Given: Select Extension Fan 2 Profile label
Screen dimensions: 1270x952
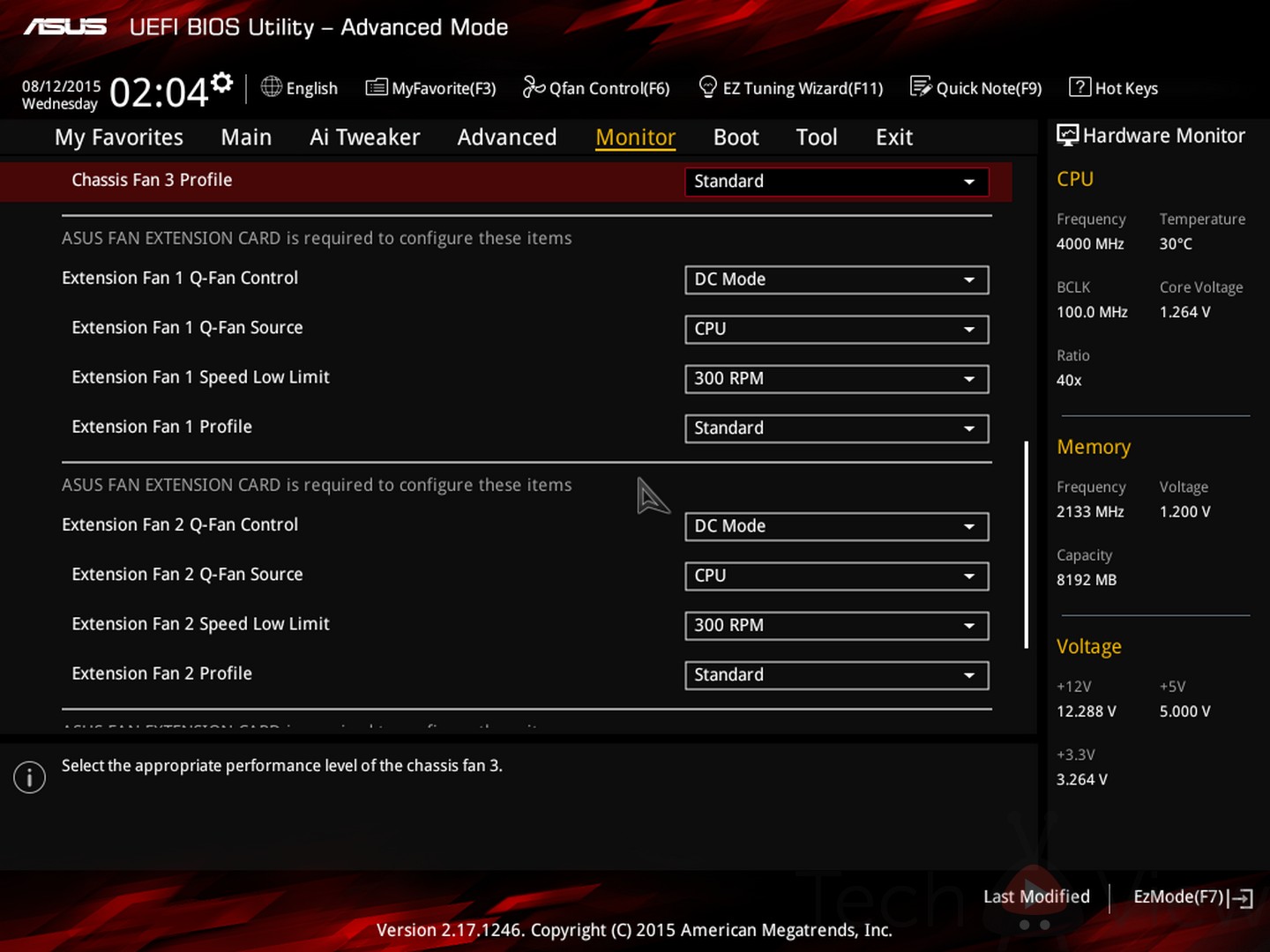Looking at the screenshot, I should 161,673.
